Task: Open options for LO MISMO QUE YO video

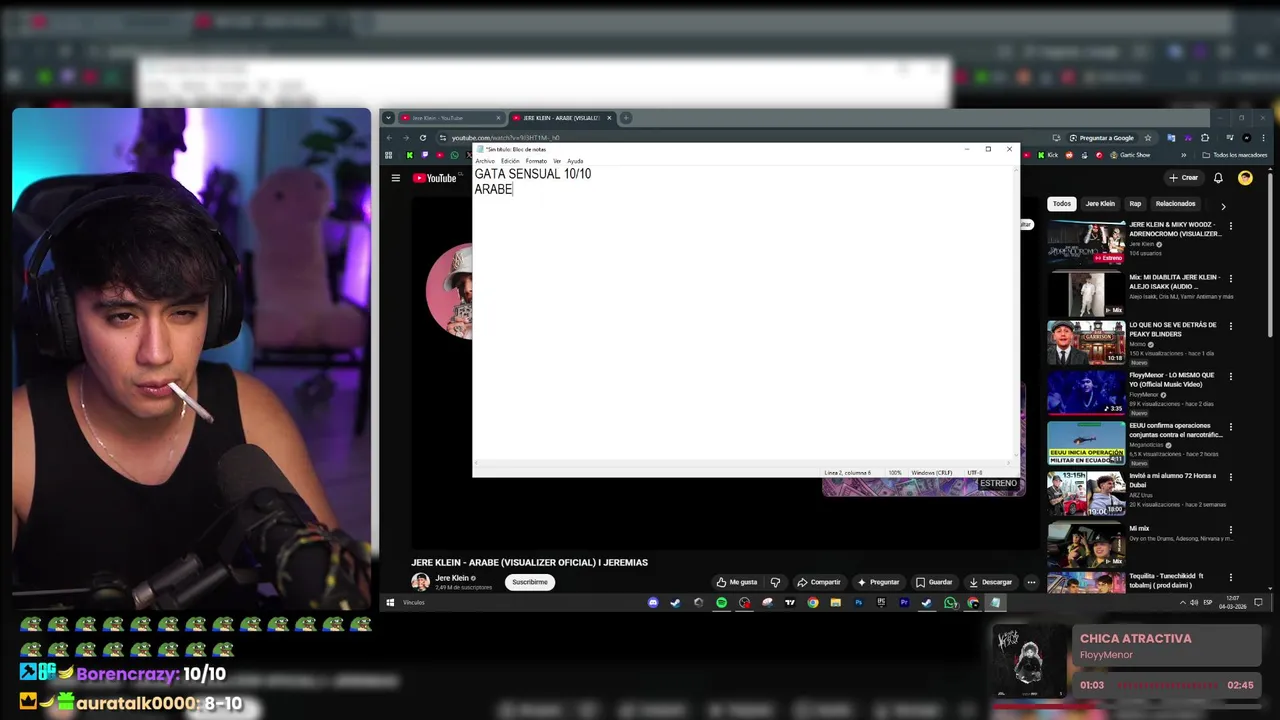Action: (1230, 376)
